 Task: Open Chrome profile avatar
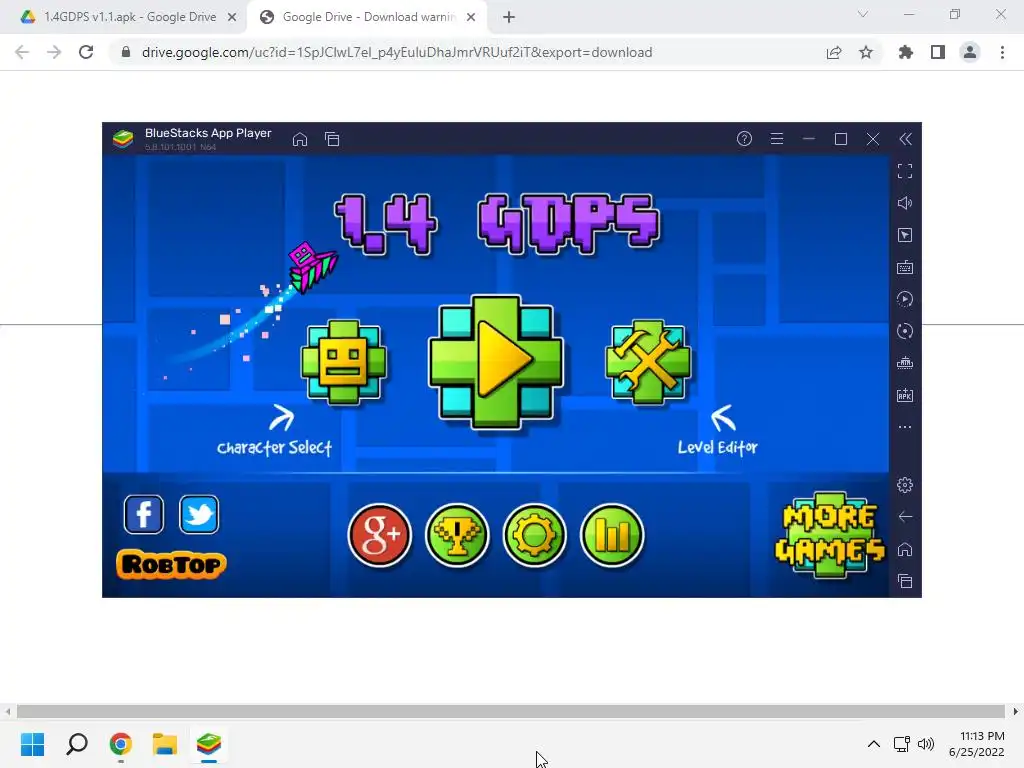[970, 52]
